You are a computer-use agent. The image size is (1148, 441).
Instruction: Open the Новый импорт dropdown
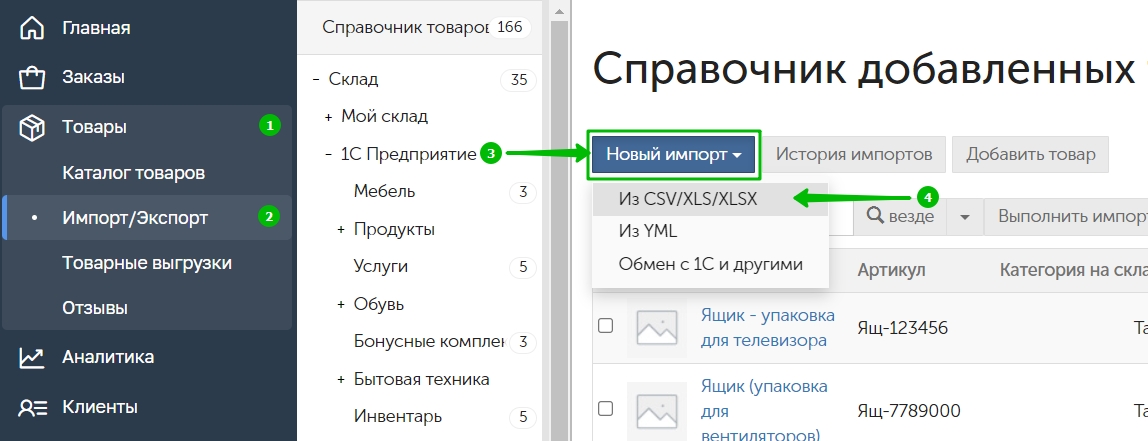point(674,155)
